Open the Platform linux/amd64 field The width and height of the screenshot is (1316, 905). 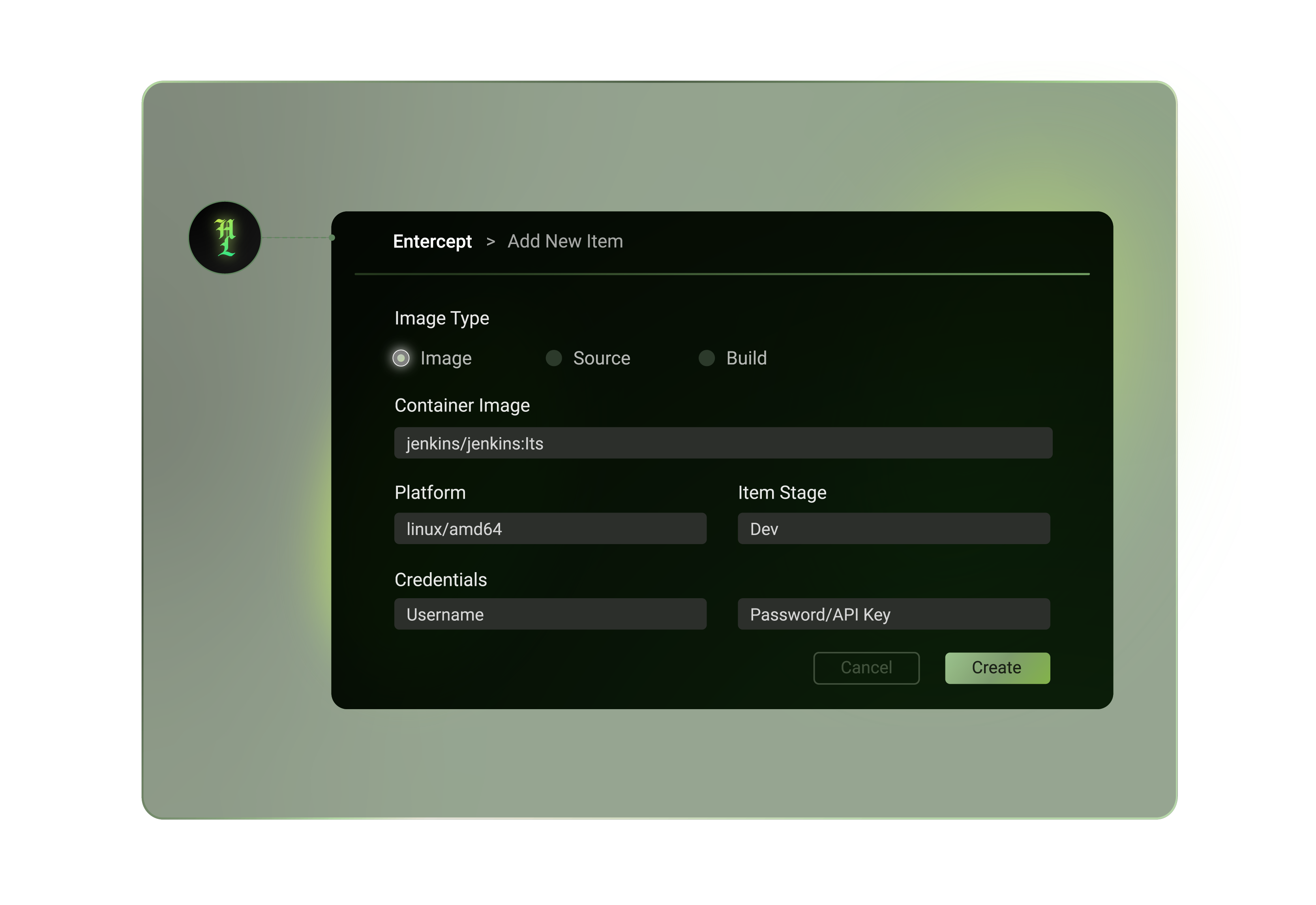coord(550,528)
